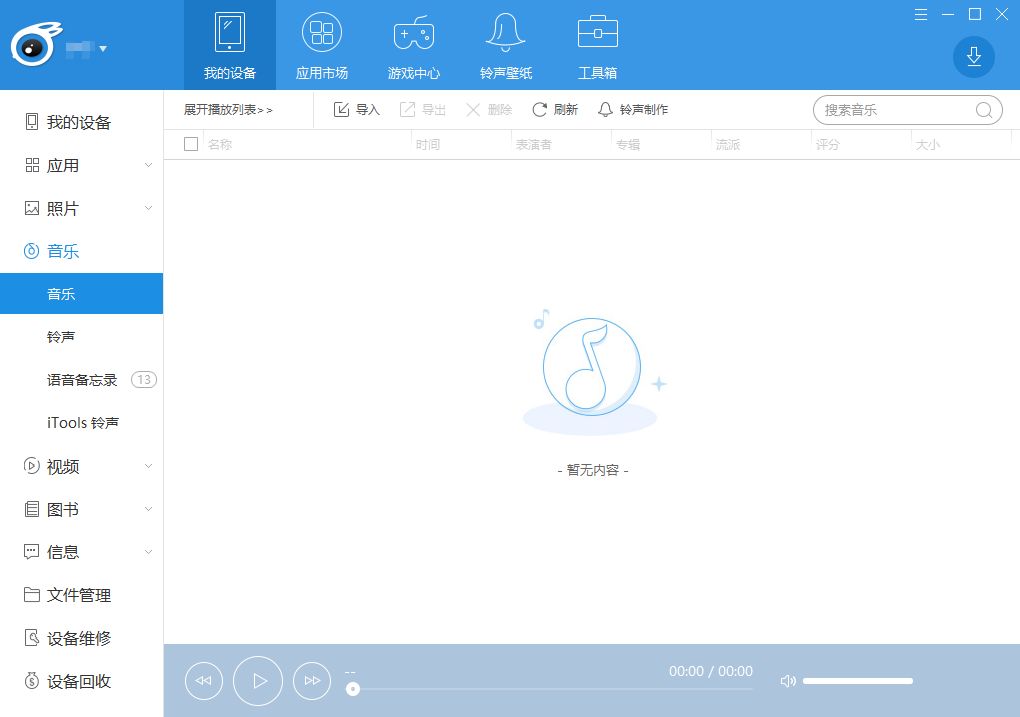Open the App Market (应用市场) icon

[322, 34]
